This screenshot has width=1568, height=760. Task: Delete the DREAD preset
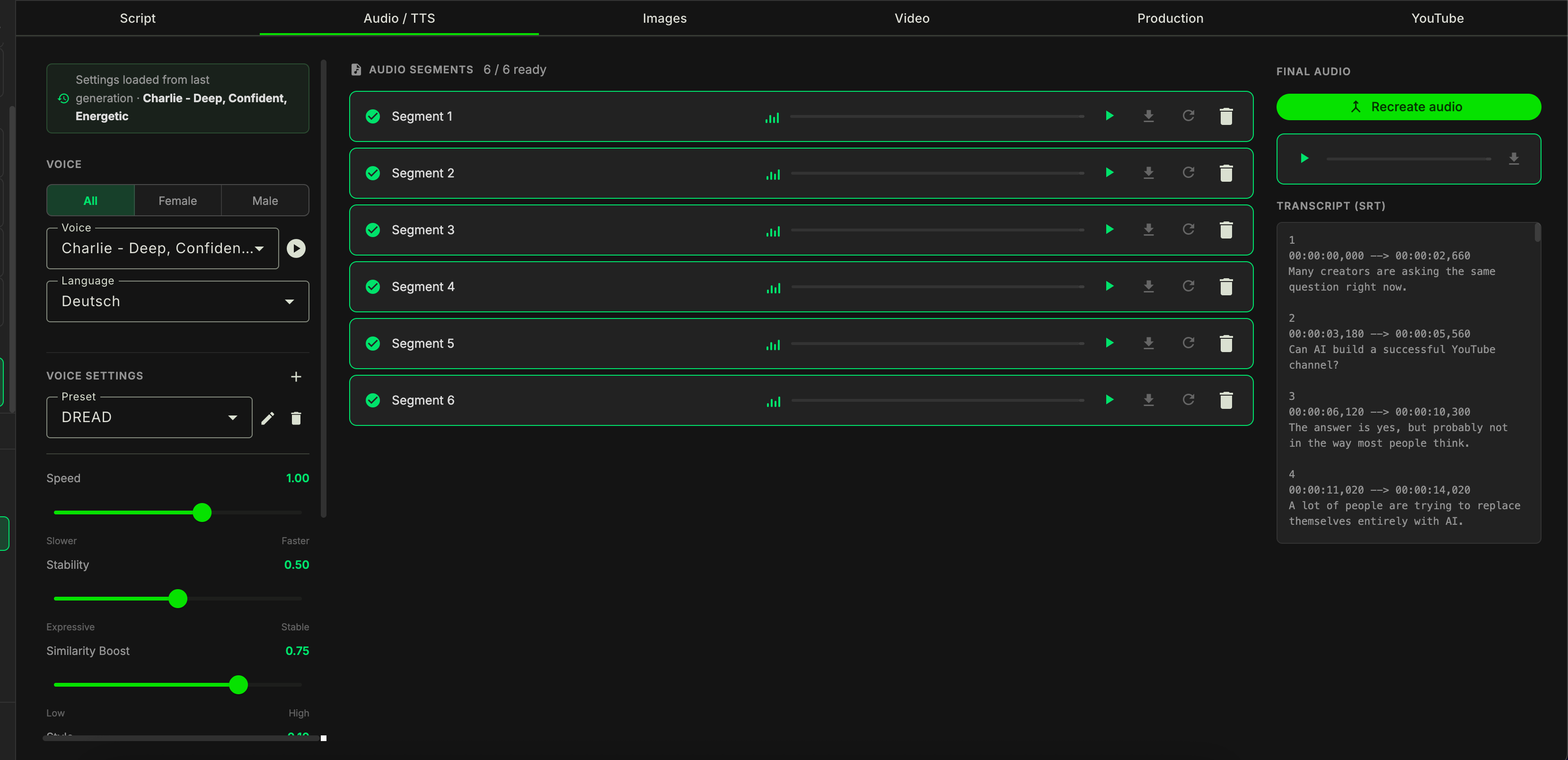296,418
